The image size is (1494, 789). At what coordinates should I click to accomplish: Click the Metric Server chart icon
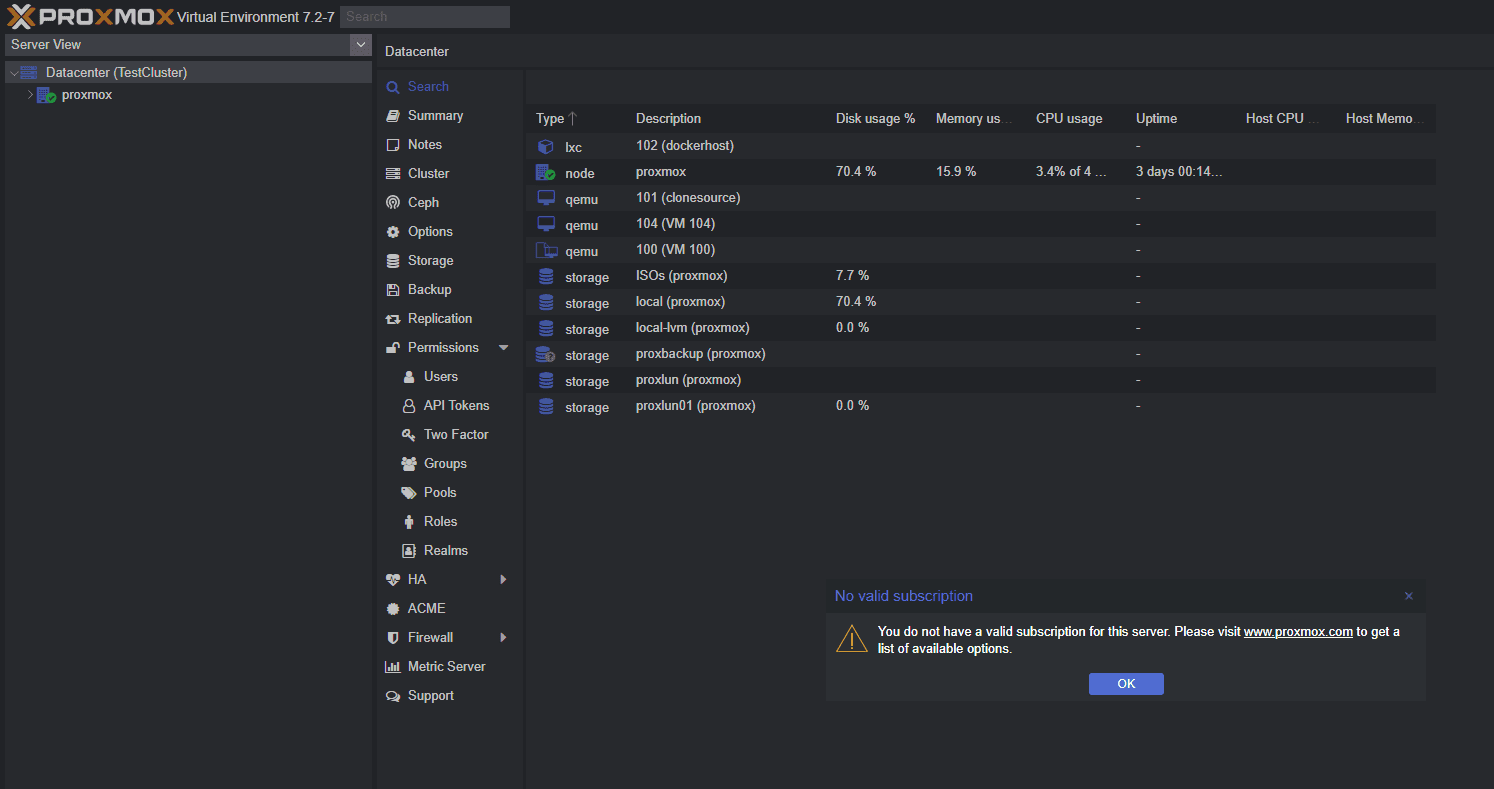tap(393, 667)
